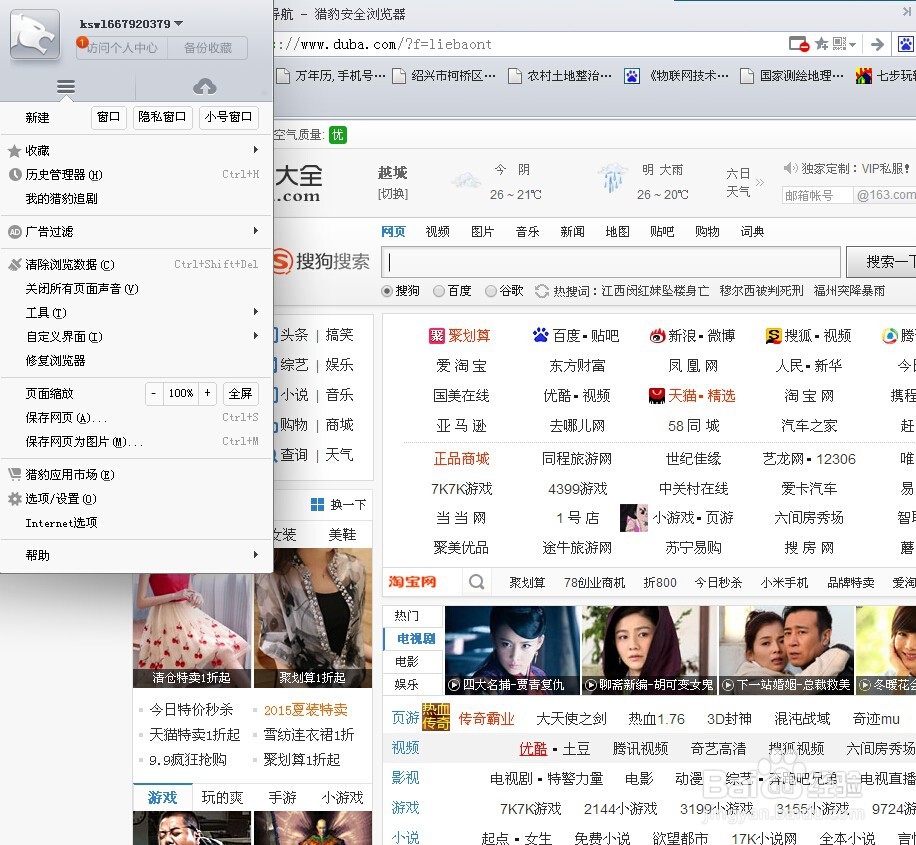Image resolution: width=916 pixels, height=845 pixels.
Task: Click the Tmall red cat icon
Action: point(657,396)
